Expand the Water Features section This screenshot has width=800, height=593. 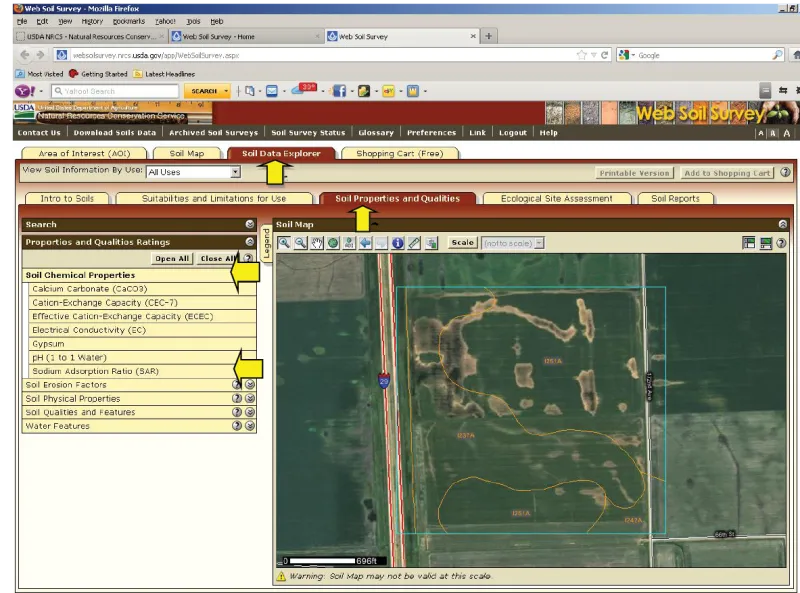tap(250, 426)
